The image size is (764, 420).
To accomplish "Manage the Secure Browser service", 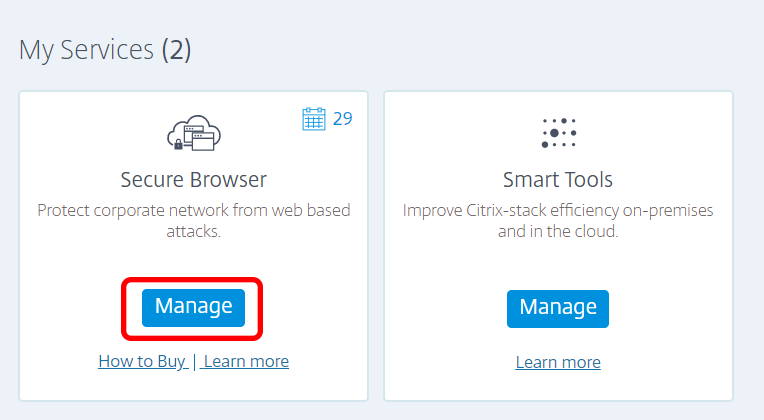I will (193, 307).
